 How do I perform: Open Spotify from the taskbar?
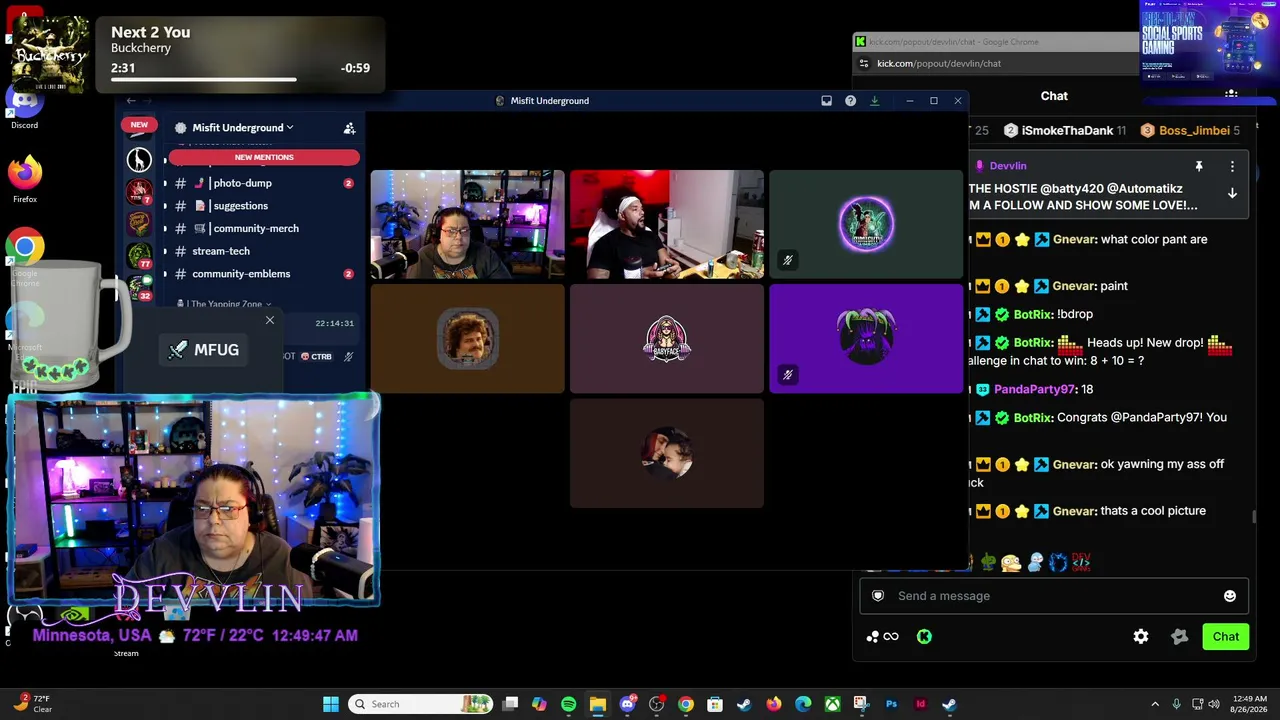click(568, 704)
